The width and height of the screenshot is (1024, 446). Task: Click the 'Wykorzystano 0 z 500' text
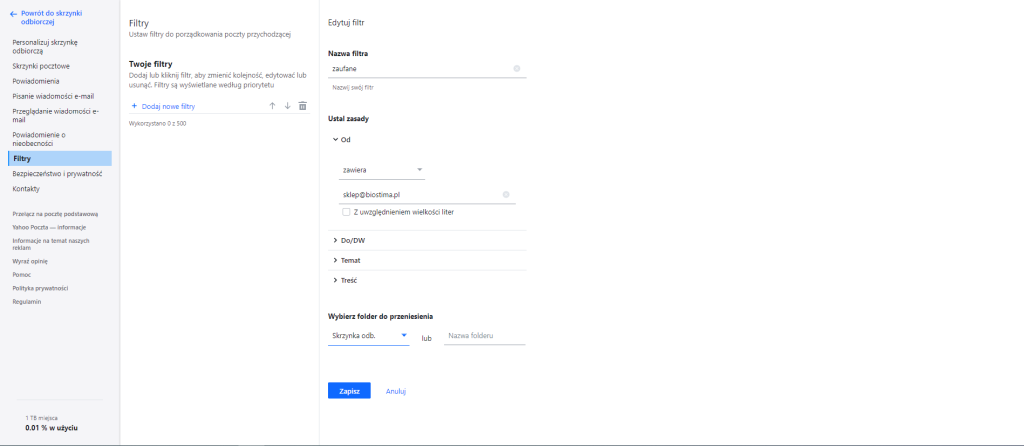tap(157, 123)
